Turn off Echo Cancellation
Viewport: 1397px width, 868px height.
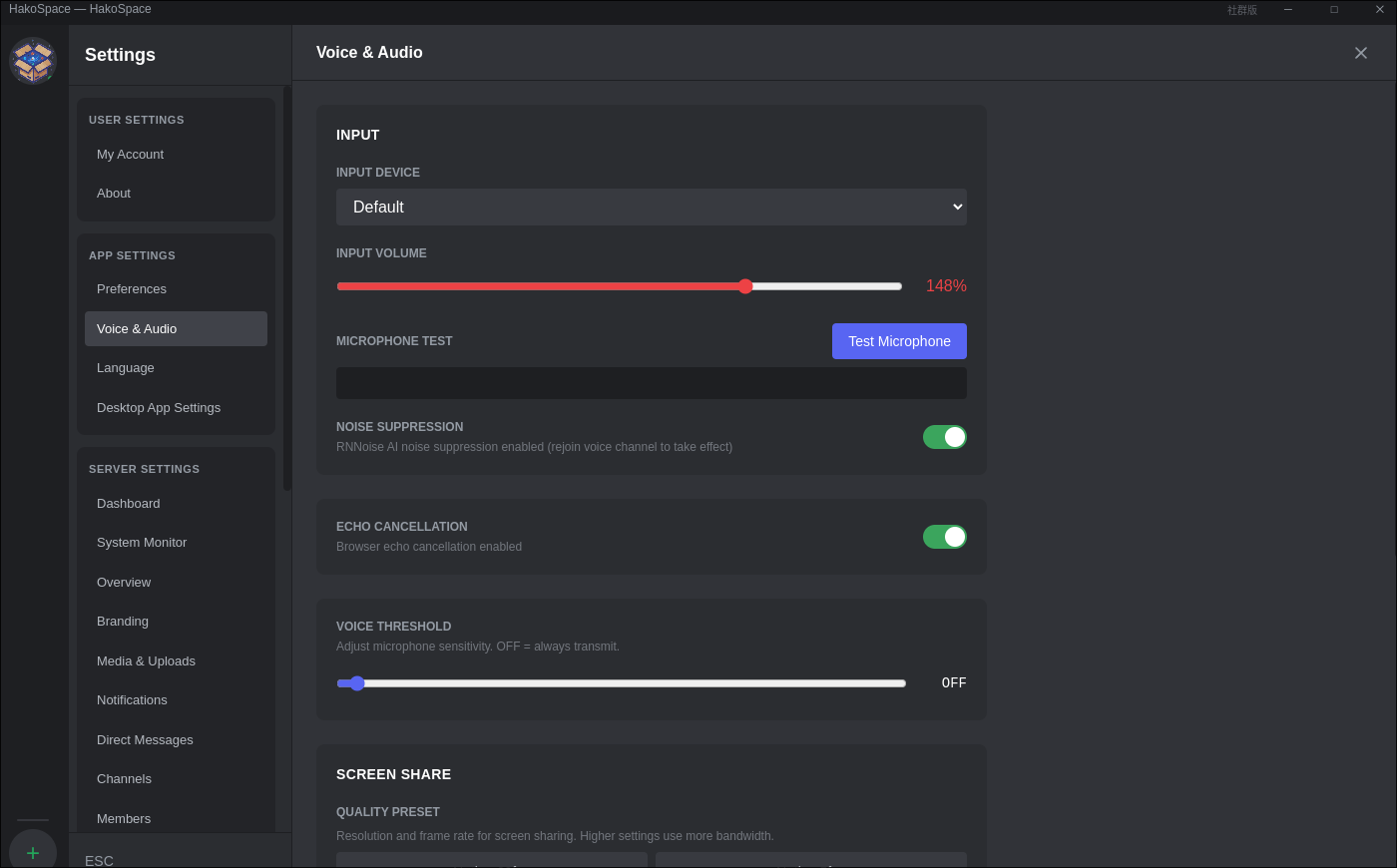(x=944, y=536)
